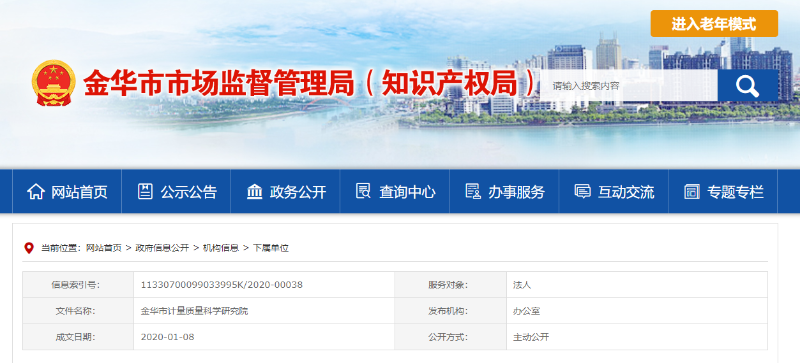
Task: Click the 信息索引号 label cell
Action: (x=78, y=285)
